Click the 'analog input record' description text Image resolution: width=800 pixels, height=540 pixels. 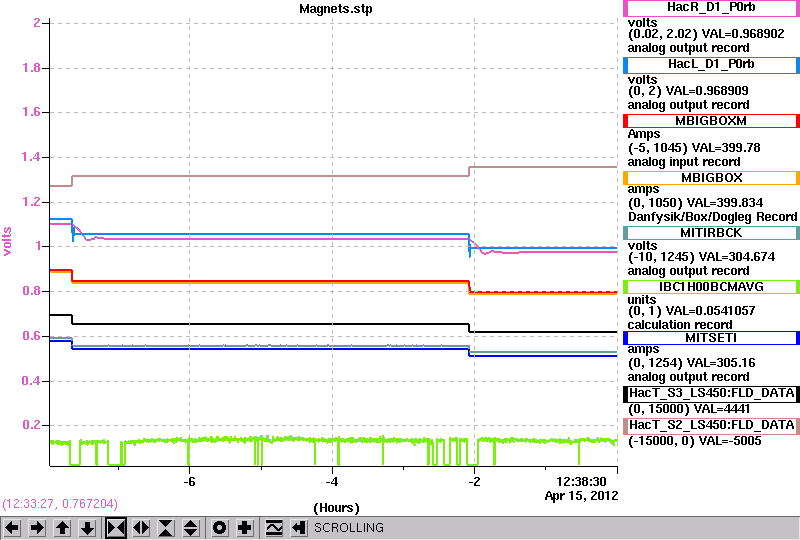tap(684, 162)
